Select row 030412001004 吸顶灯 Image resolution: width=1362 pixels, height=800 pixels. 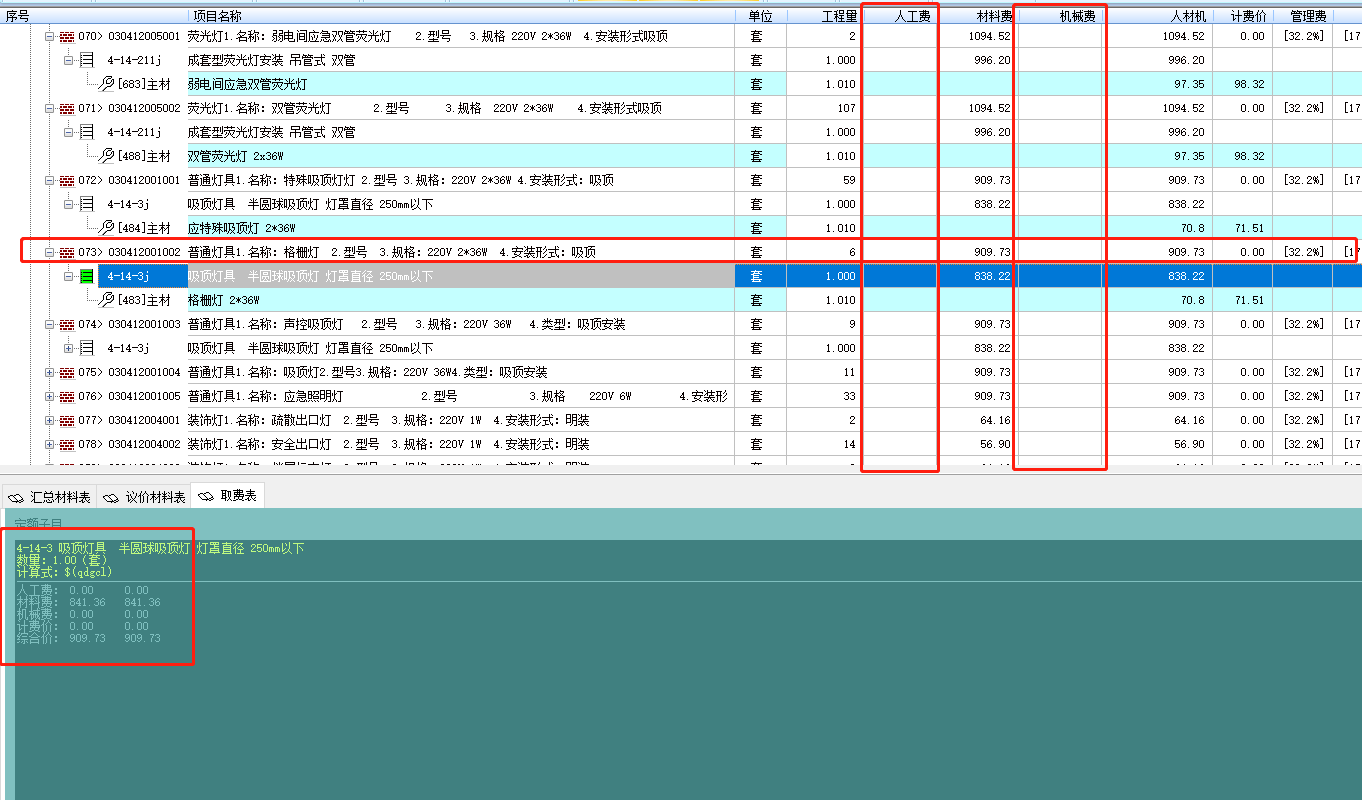click(x=681, y=372)
